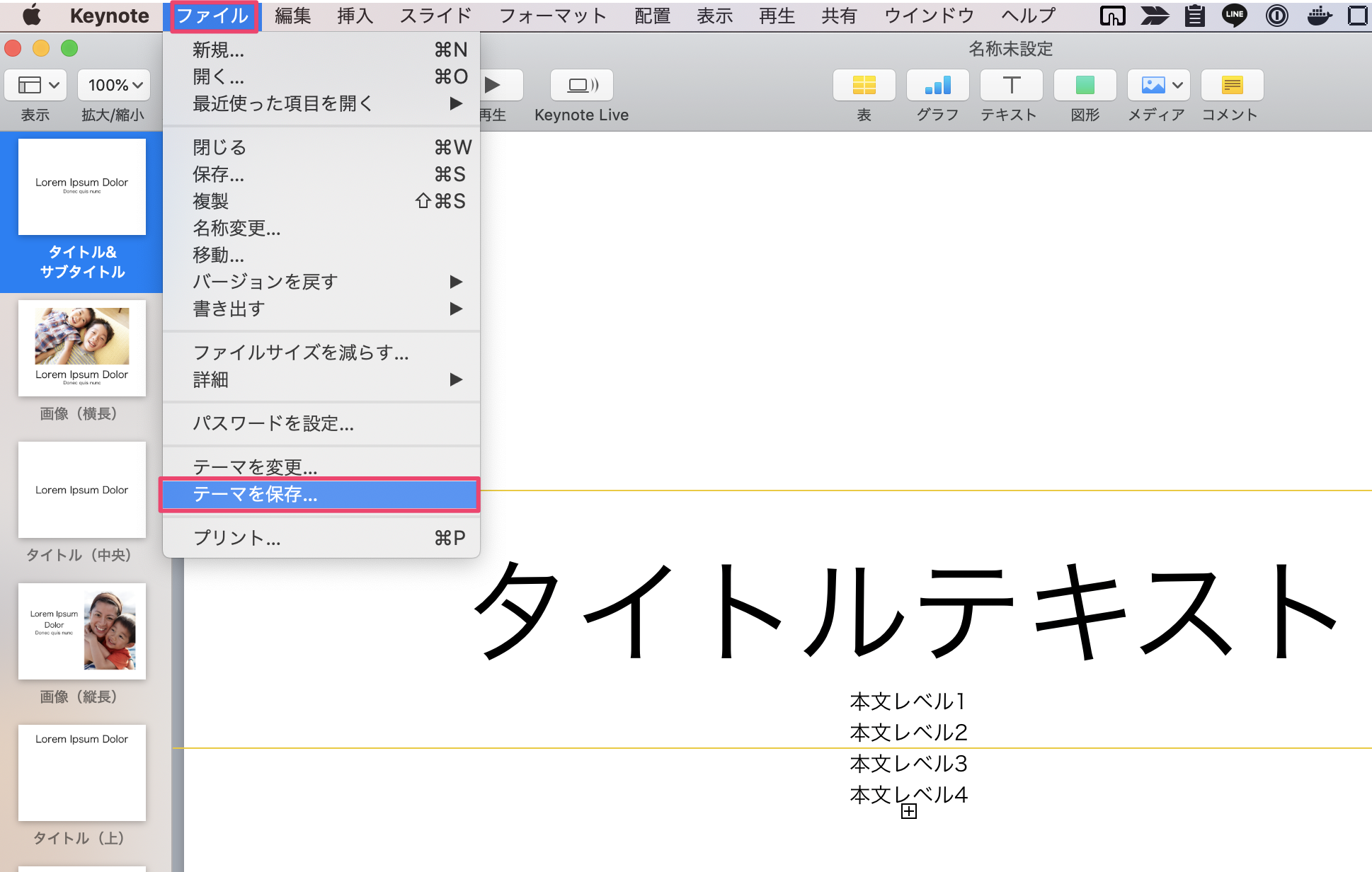1372x872 pixels.
Task: Insert a text box with the テキスト icon
Action: [1011, 85]
